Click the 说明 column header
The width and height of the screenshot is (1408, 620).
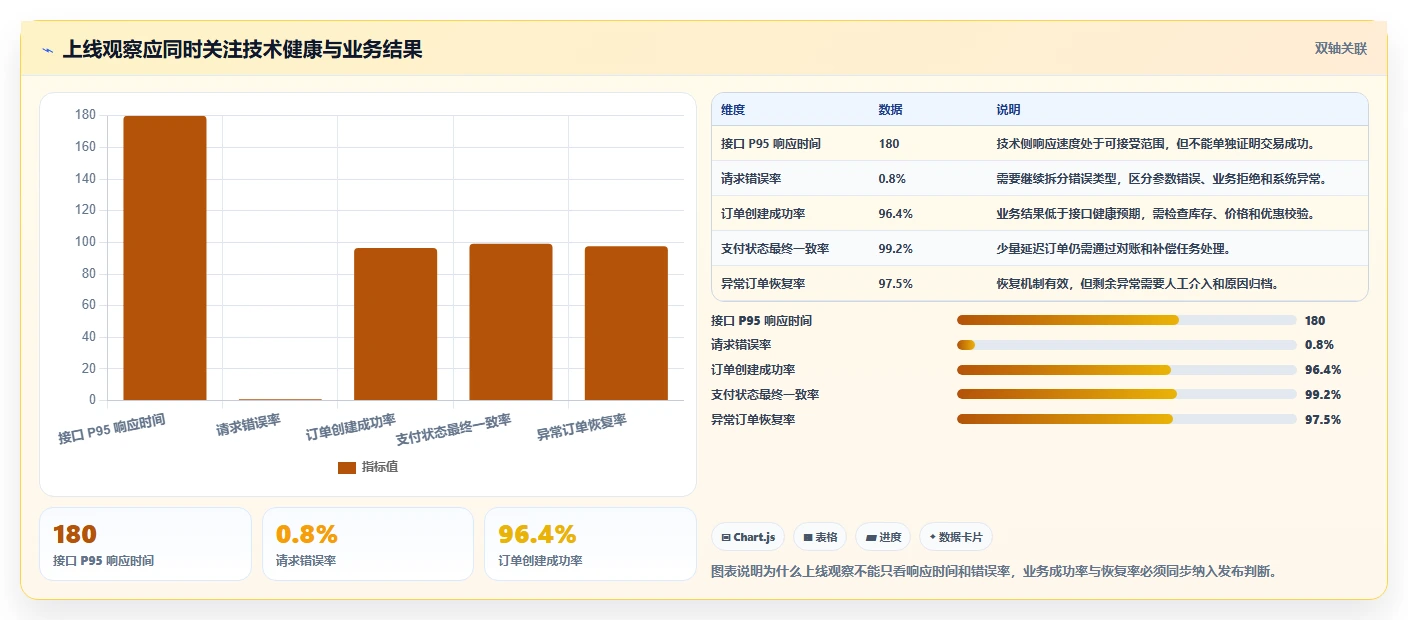click(1008, 109)
